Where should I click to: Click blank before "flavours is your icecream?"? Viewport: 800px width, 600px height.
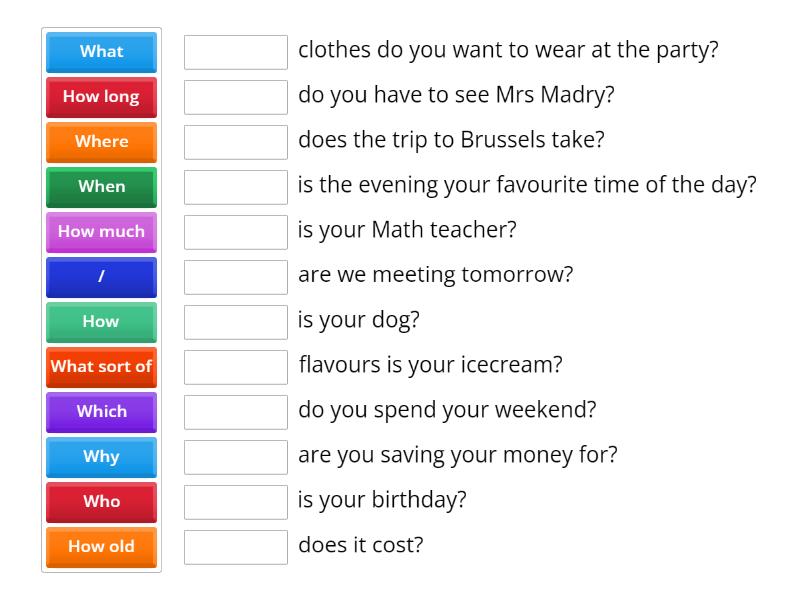pos(236,367)
